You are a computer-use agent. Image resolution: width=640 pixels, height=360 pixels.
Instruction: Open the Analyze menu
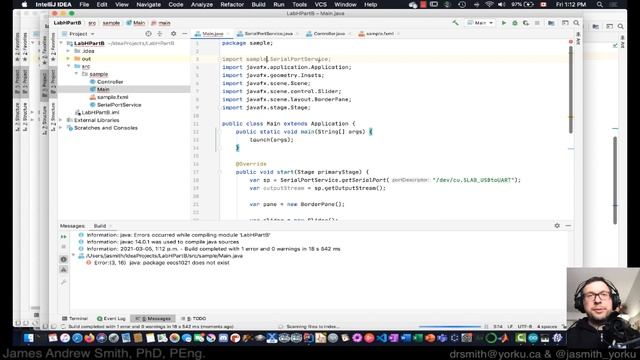[202, 4]
